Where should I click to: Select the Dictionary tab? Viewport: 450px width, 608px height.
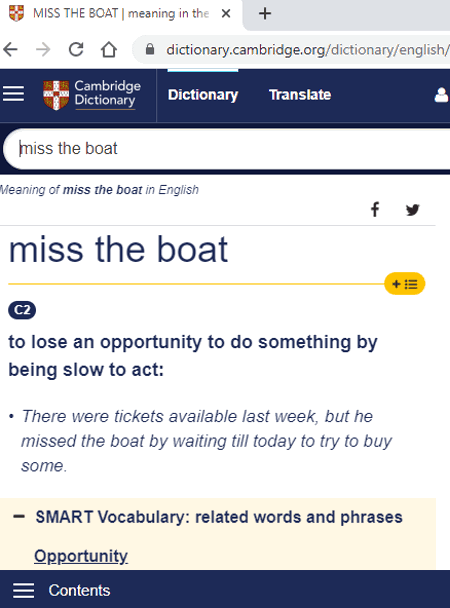point(203,95)
